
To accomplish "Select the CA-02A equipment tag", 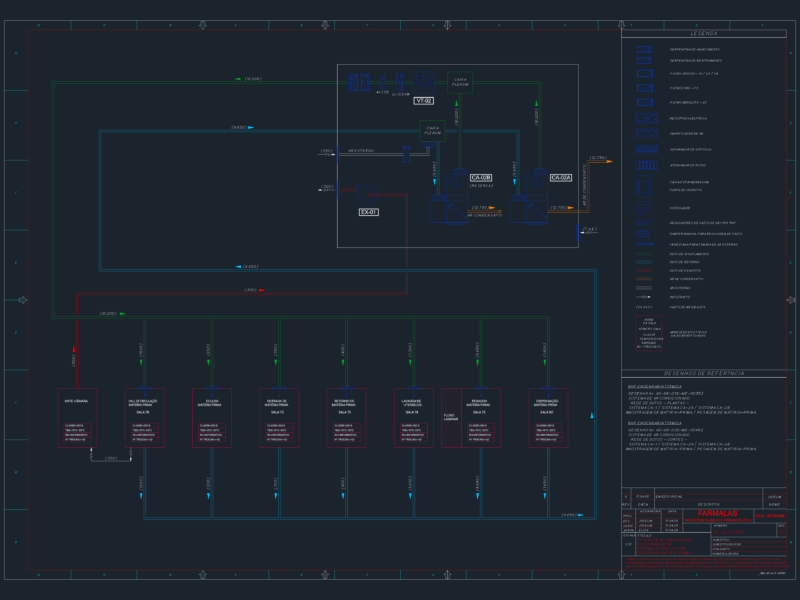I will click(561, 178).
